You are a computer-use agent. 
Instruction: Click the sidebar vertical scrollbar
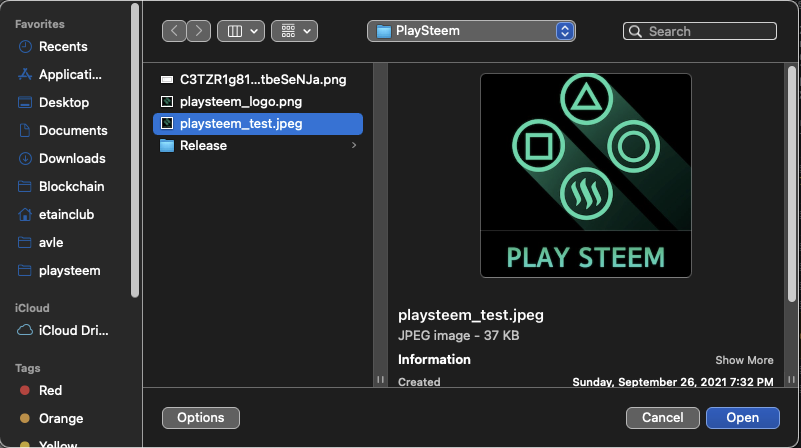135,150
